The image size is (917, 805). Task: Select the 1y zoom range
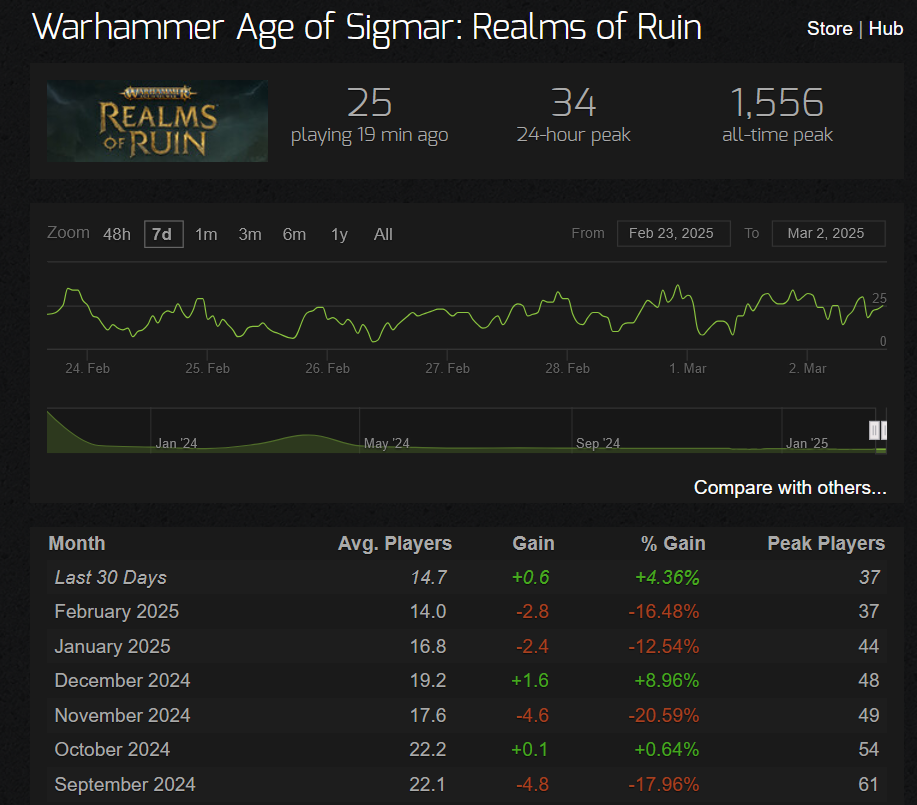pyautogui.click(x=339, y=234)
